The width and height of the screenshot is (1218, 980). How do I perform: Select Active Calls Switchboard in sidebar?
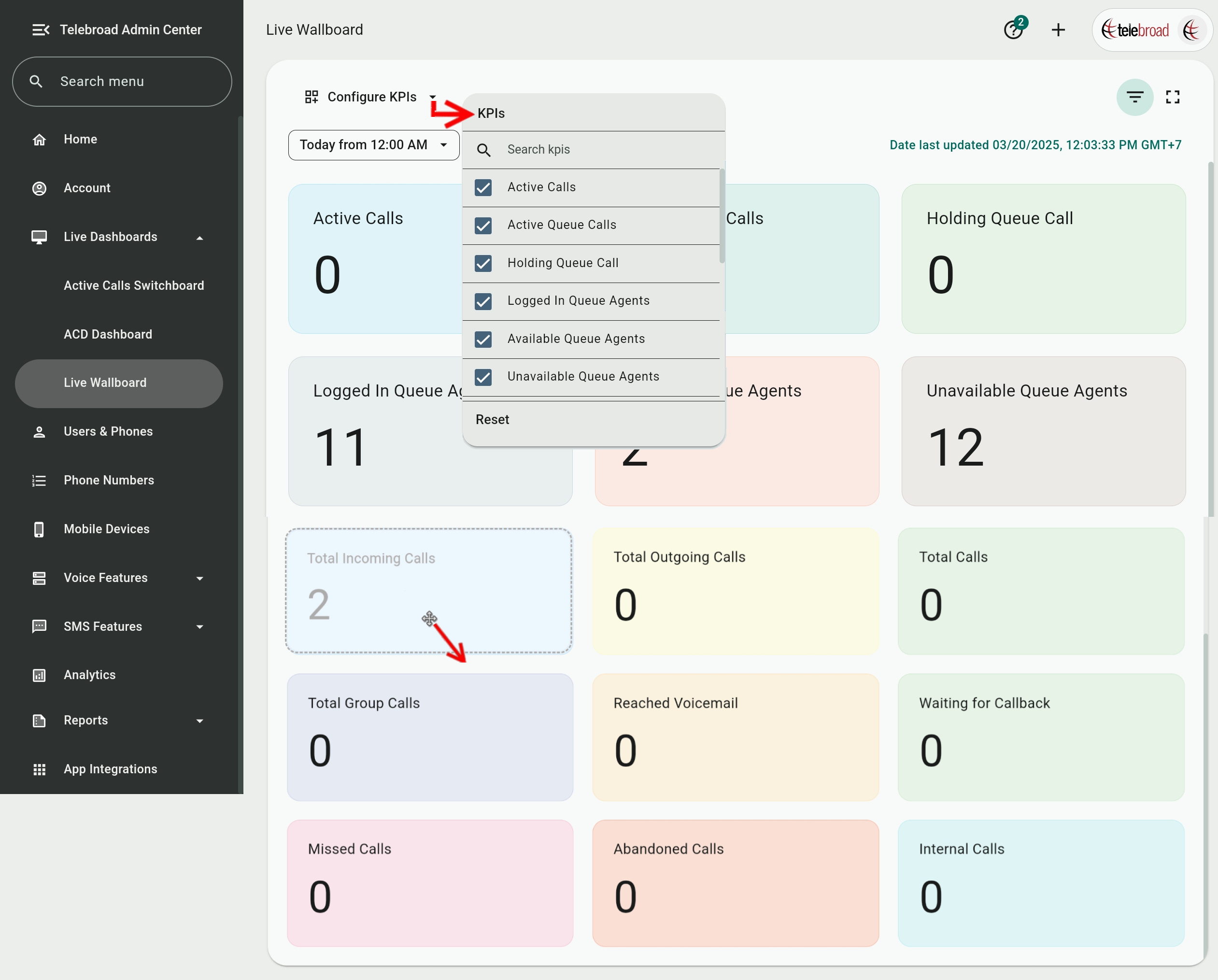point(133,285)
